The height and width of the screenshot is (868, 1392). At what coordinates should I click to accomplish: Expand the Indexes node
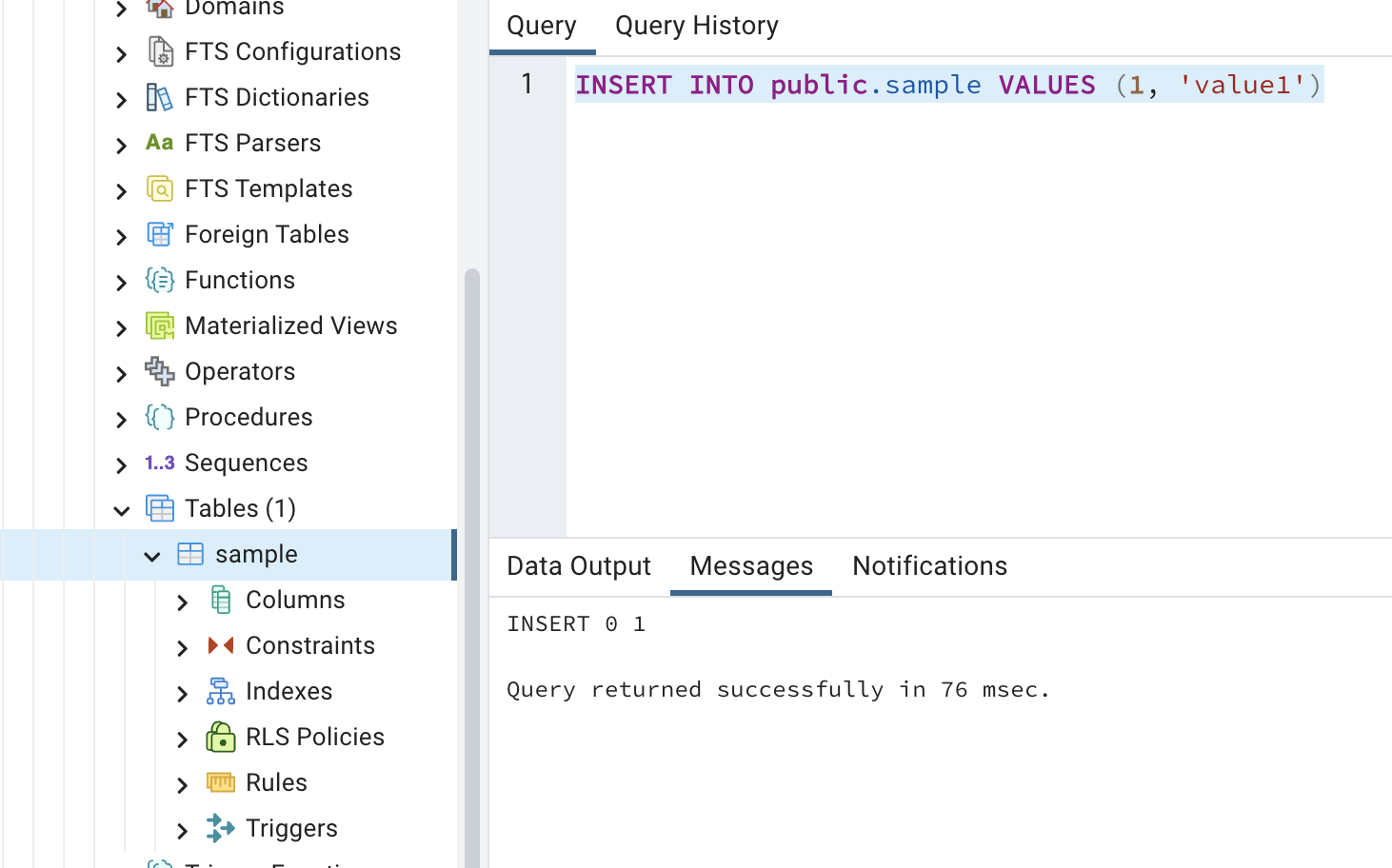pyautogui.click(x=182, y=691)
